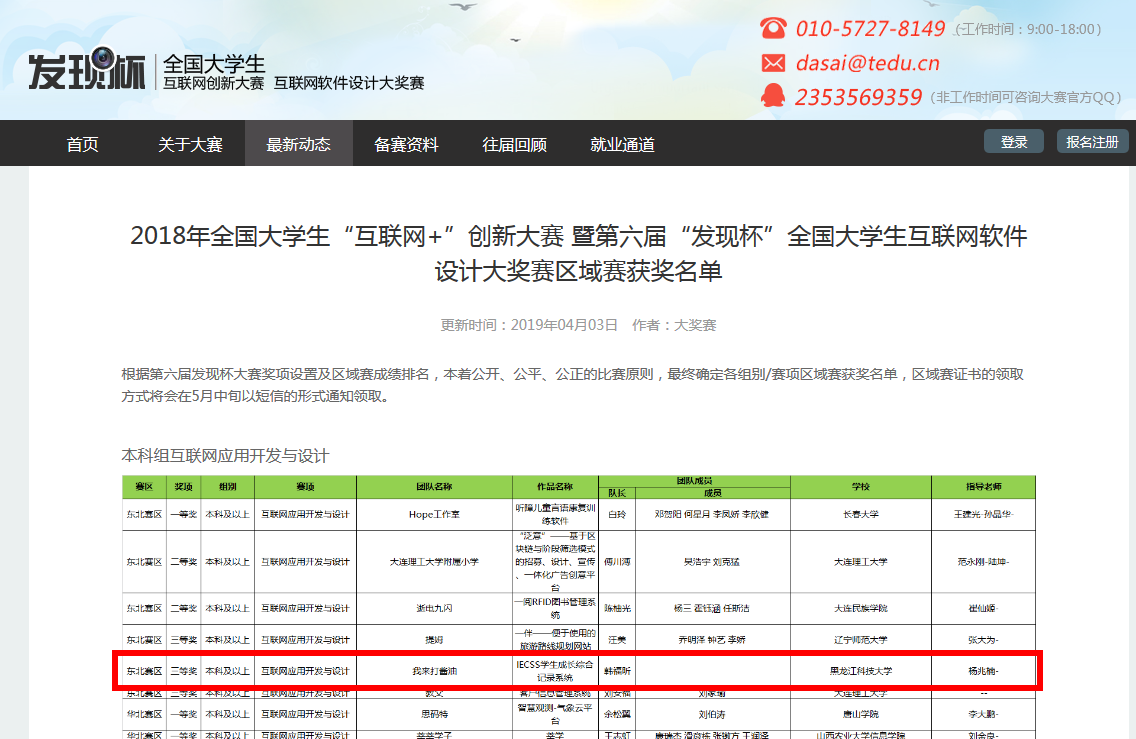Viewport: 1136px width, 739px height.
Task: Click the phone number 010-5727-8149
Action: (x=870, y=28)
